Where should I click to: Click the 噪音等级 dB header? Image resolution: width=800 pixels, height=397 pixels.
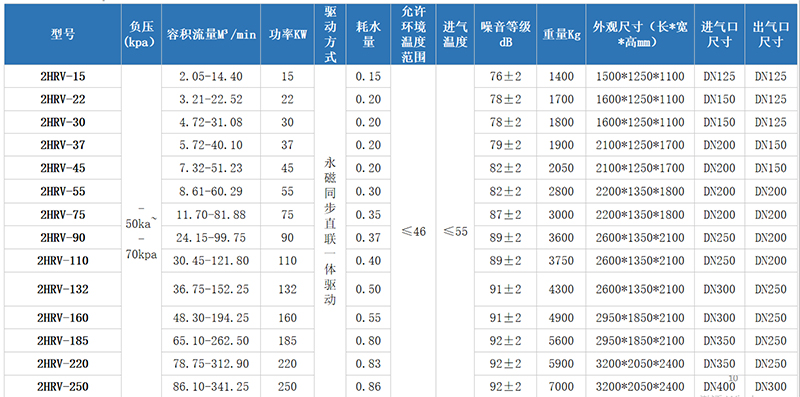[505, 34]
